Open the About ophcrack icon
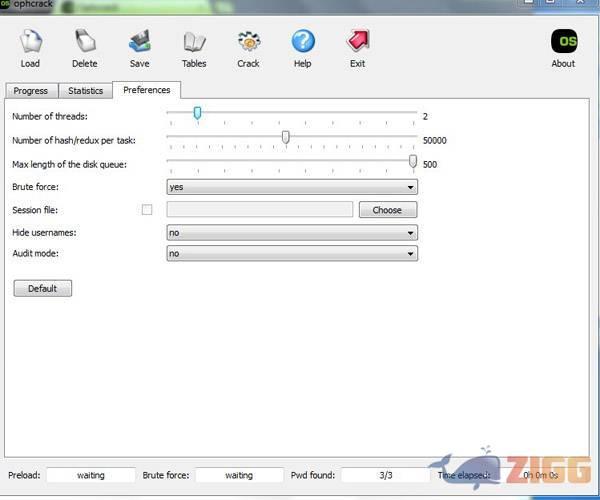The height and width of the screenshot is (500, 600). [x=563, y=47]
